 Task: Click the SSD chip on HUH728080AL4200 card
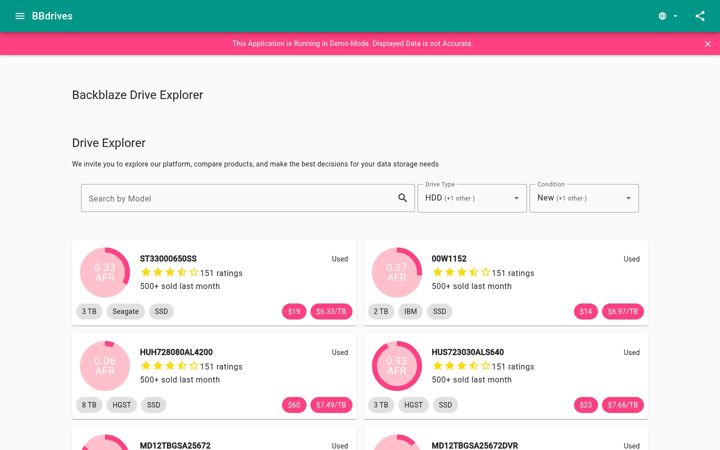click(x=153, y=405)
